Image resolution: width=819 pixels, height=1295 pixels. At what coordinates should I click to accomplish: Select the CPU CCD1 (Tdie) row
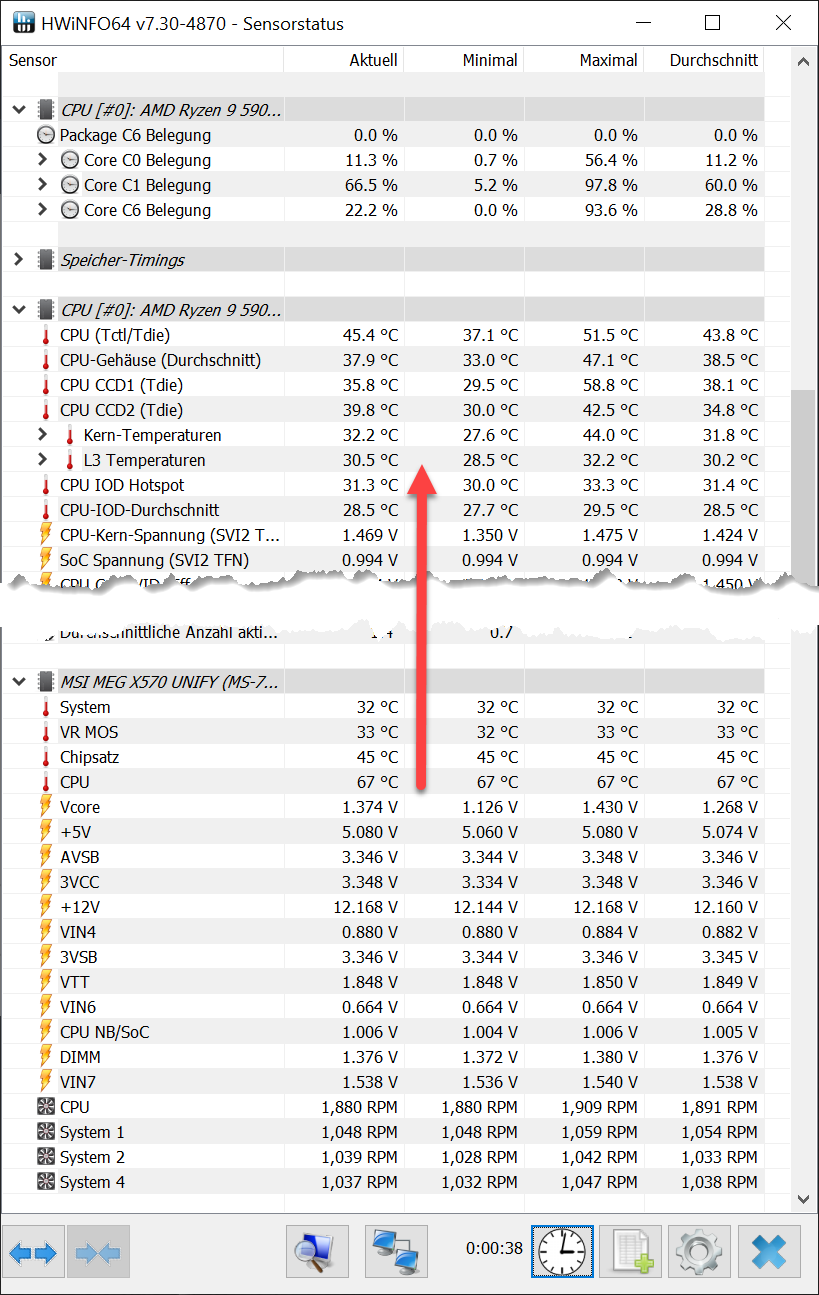tap(383, 385)
